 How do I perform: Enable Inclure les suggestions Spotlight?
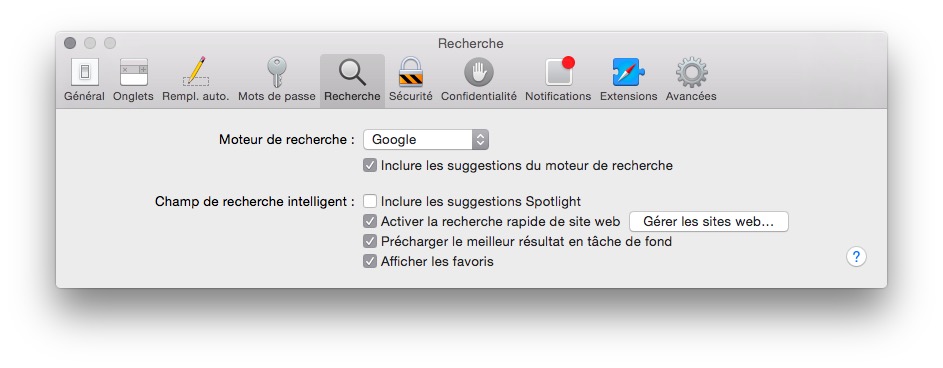(370, 201)
